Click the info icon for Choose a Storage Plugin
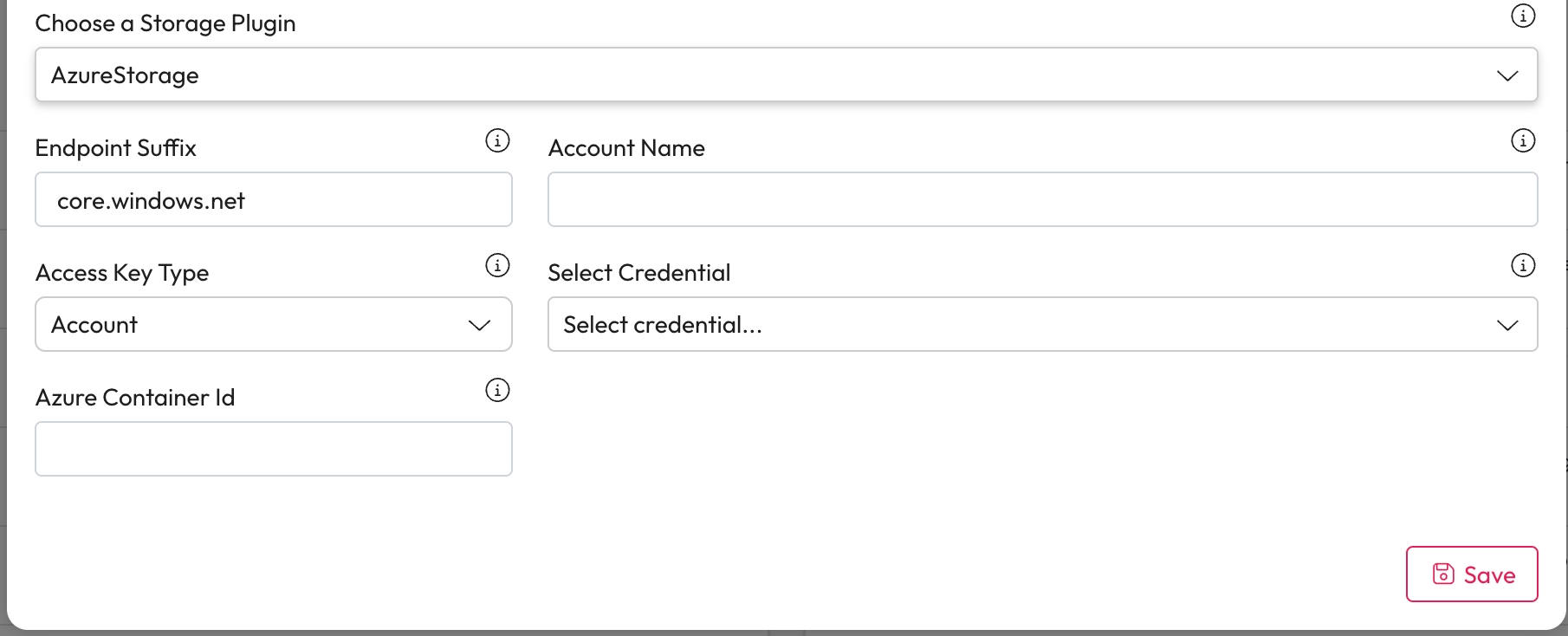This screenshot has width=1568, height=636. click(1522, 16)
